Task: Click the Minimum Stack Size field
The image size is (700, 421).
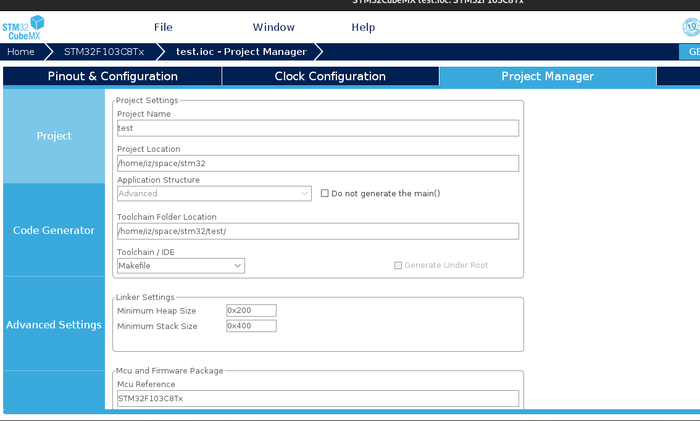Action: tap(251, 326)
